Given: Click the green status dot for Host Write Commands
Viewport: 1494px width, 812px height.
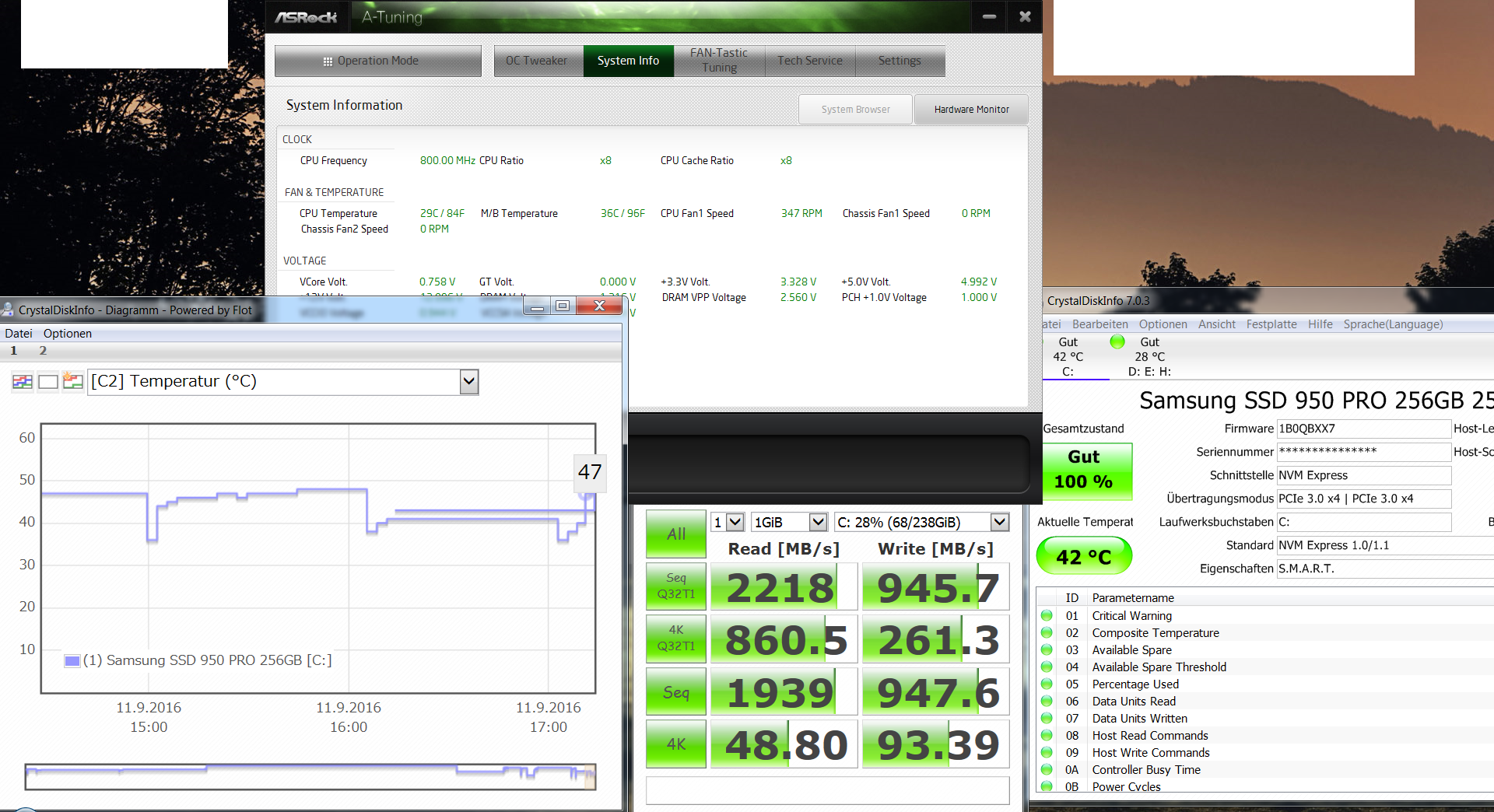Looking at the screenshot, I should tap(1047, 752).
